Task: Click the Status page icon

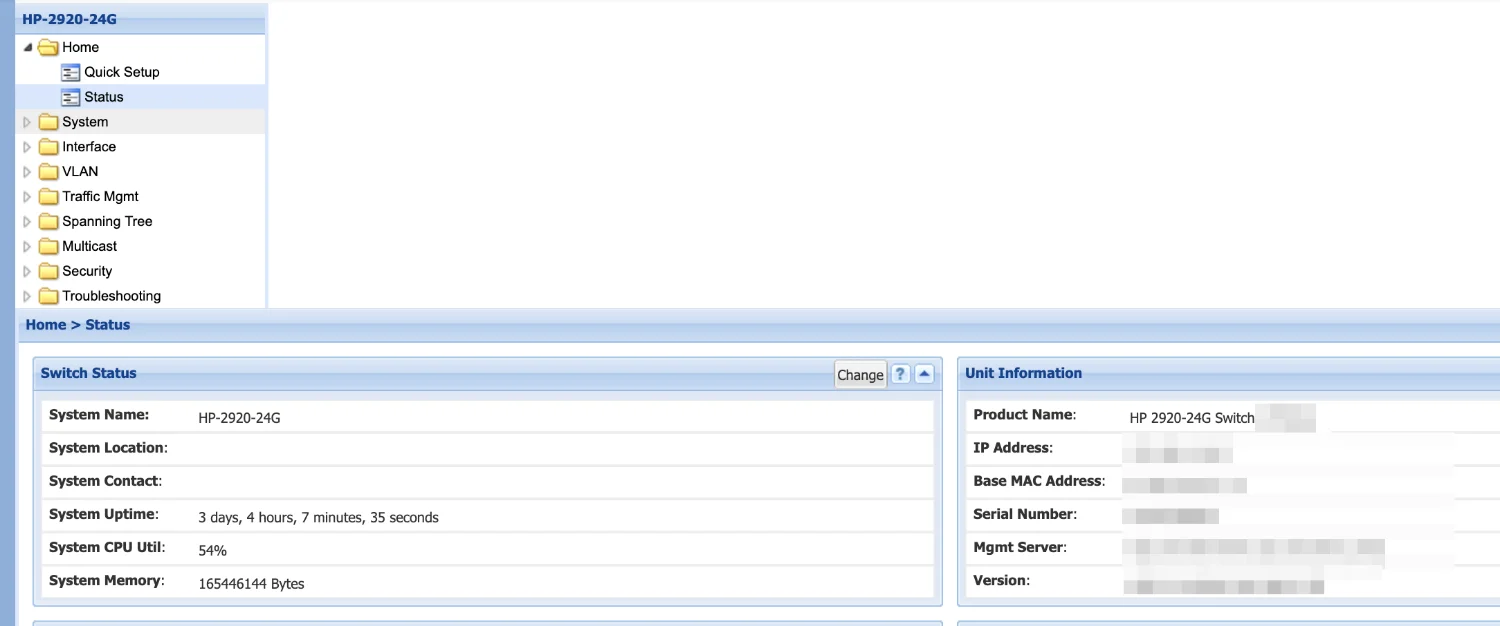Action: (70, 97)
